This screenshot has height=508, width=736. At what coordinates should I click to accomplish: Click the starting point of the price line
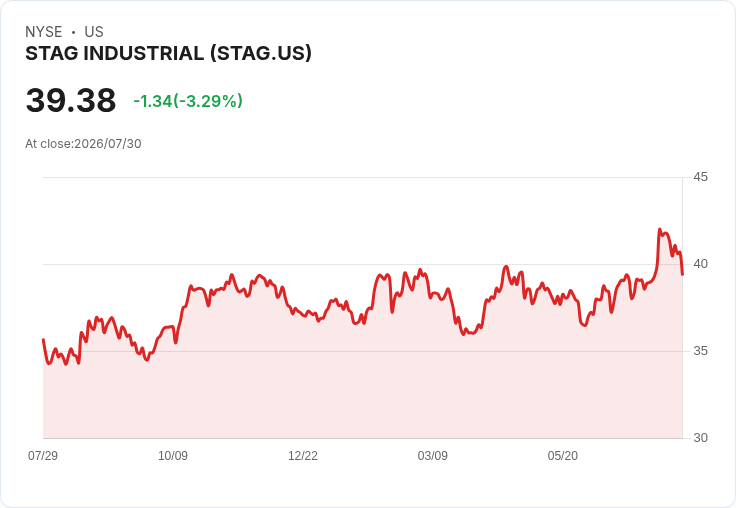click(43, 339)
